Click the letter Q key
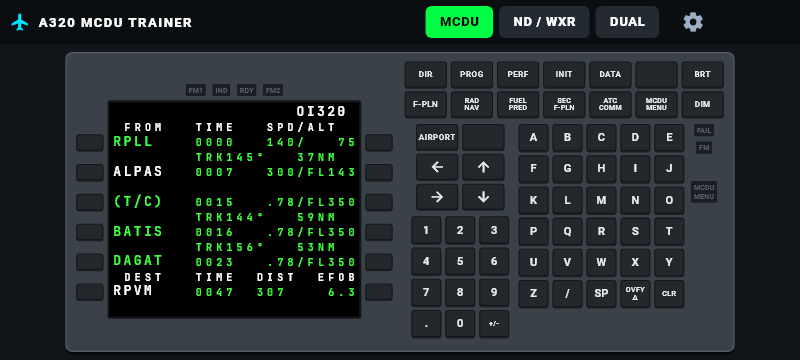This screenshot has height=360, width=800. pyautogui.click(x=567, y=232)
